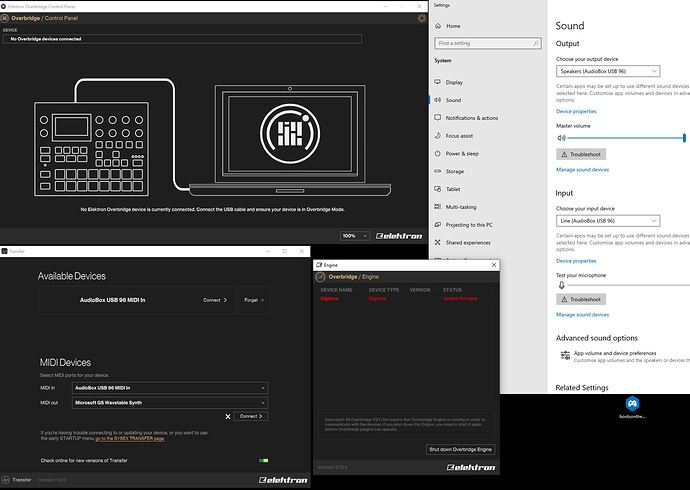This screenshot has height=490, width=690.
Task: Click the DEVICE NAME column header in Engine
Action: pos(336,290)
